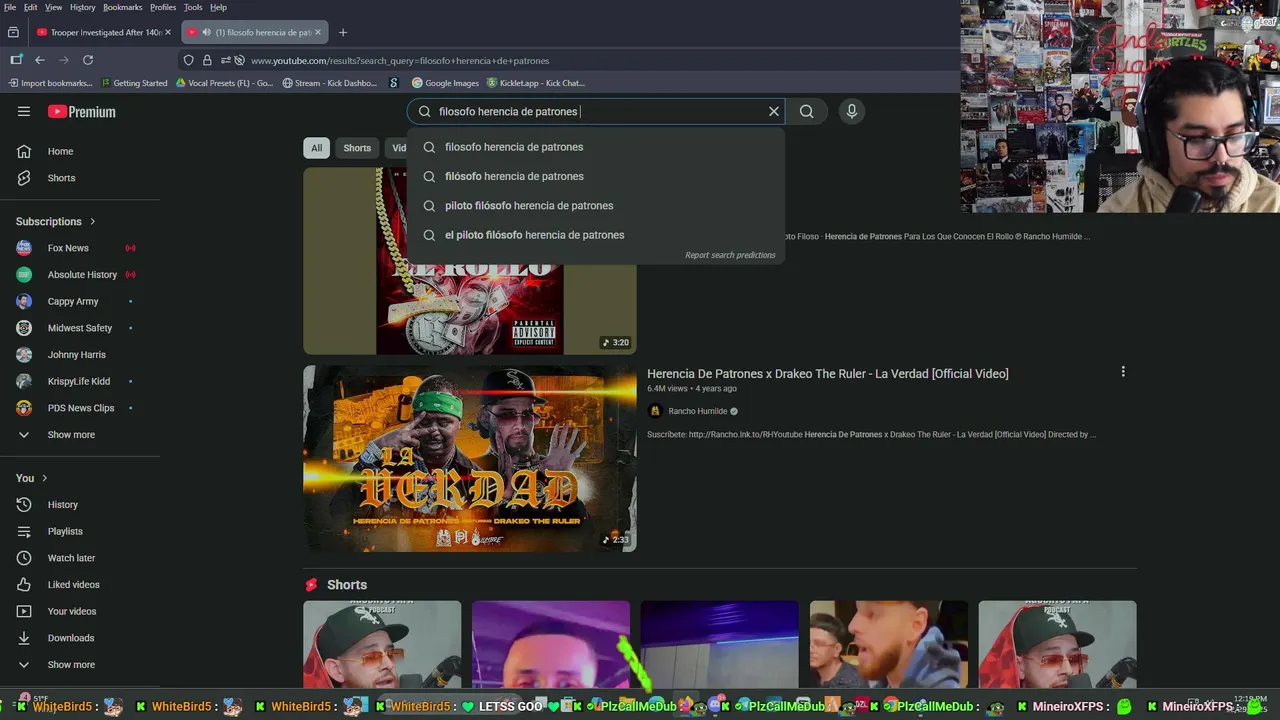Choose suggestion 'filósofo herencia de patrones'
The height and width of the screenshot is (720, 1280).
(x=596, y=176)
